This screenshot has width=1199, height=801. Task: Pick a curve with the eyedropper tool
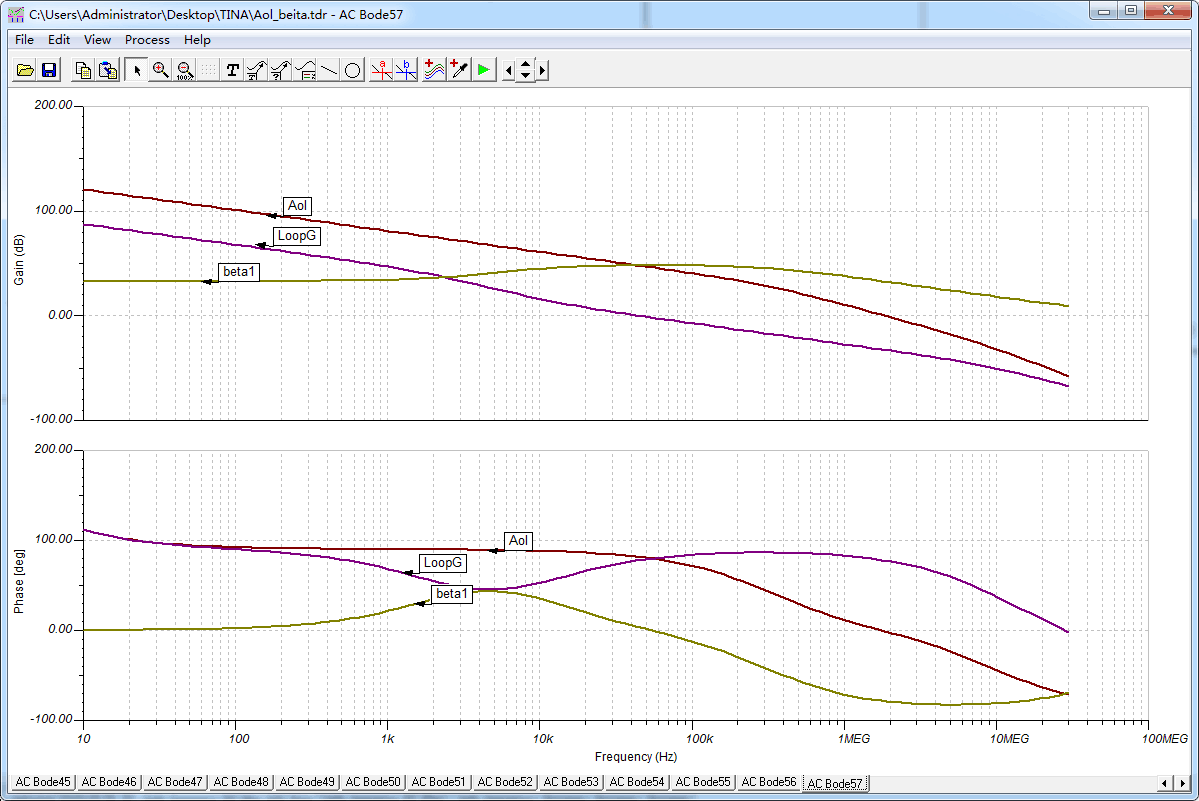[459, 70]
